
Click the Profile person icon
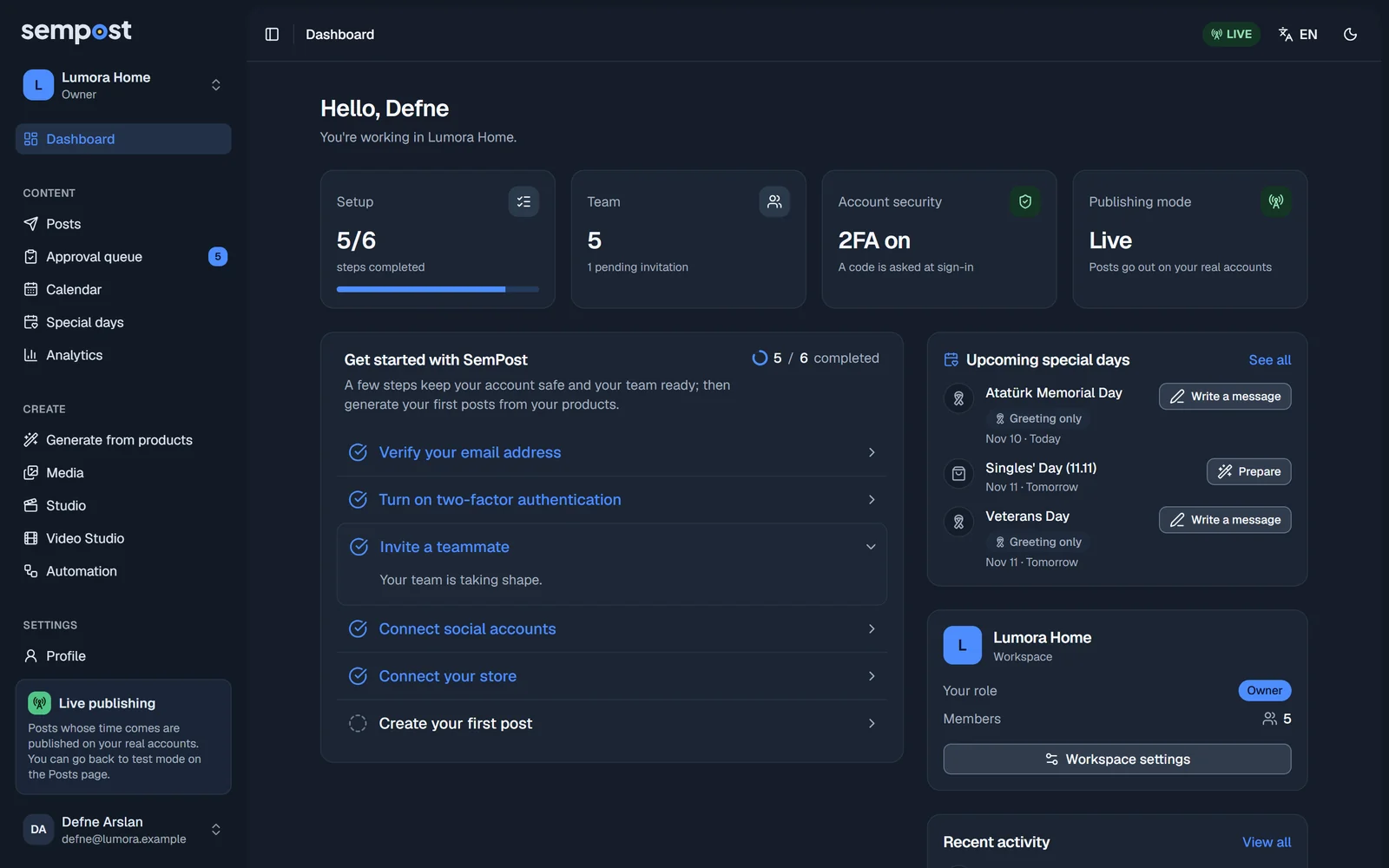point(31,656)
